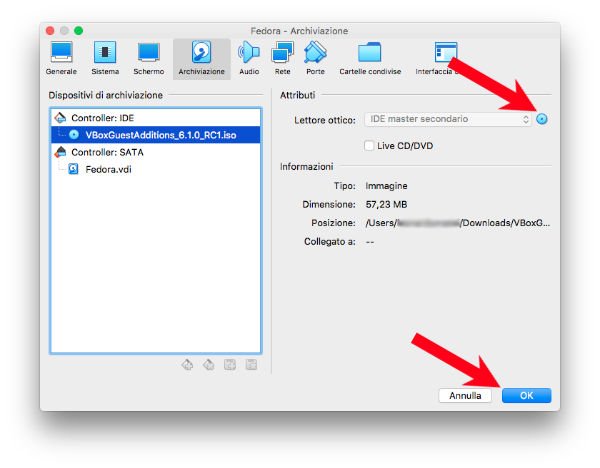Click the blue disc icon to choose optical image
The height and width of the screenshot is (468, 600).
point(541,119)
